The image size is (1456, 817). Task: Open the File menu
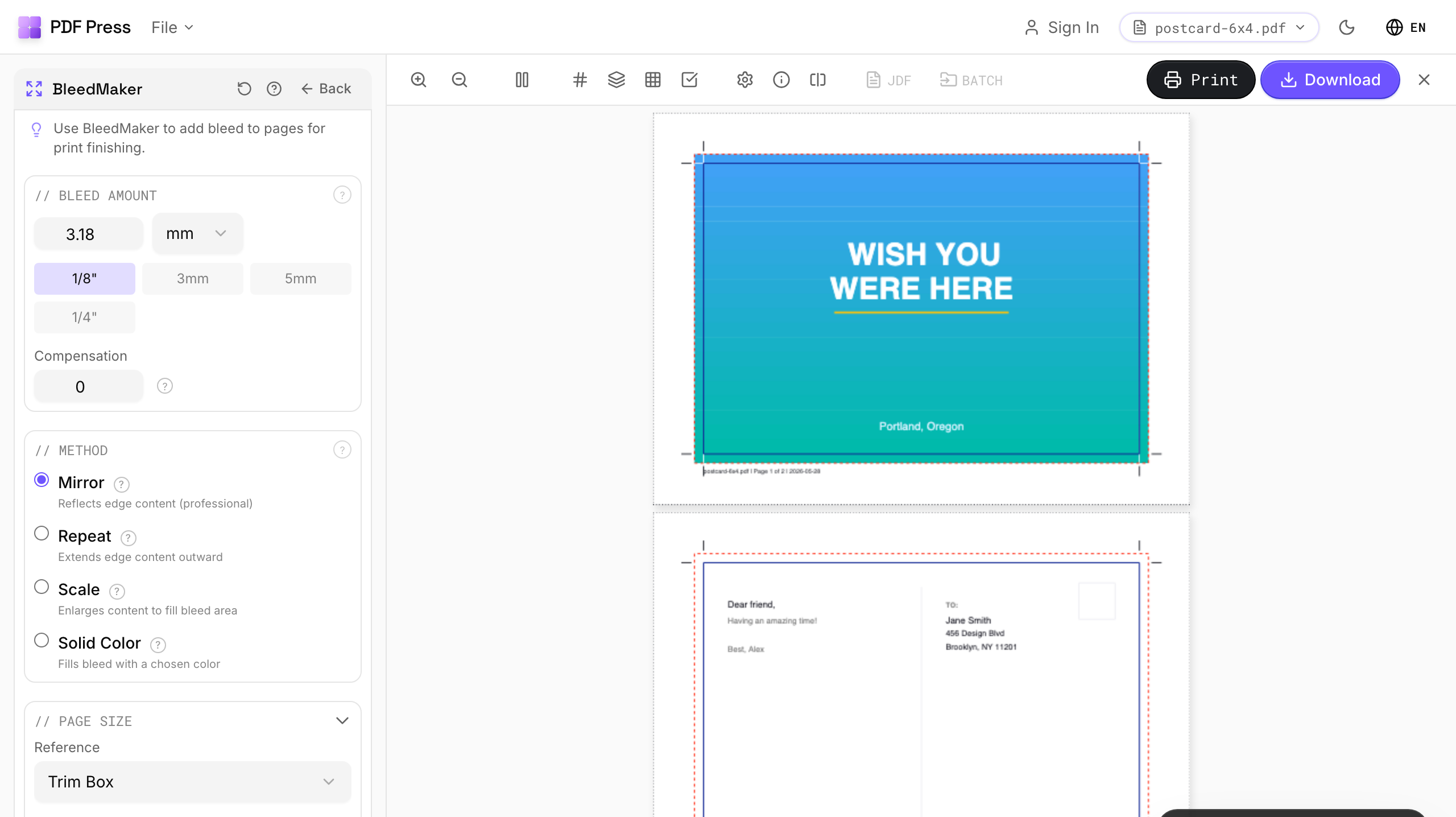(x=172, y=27)
